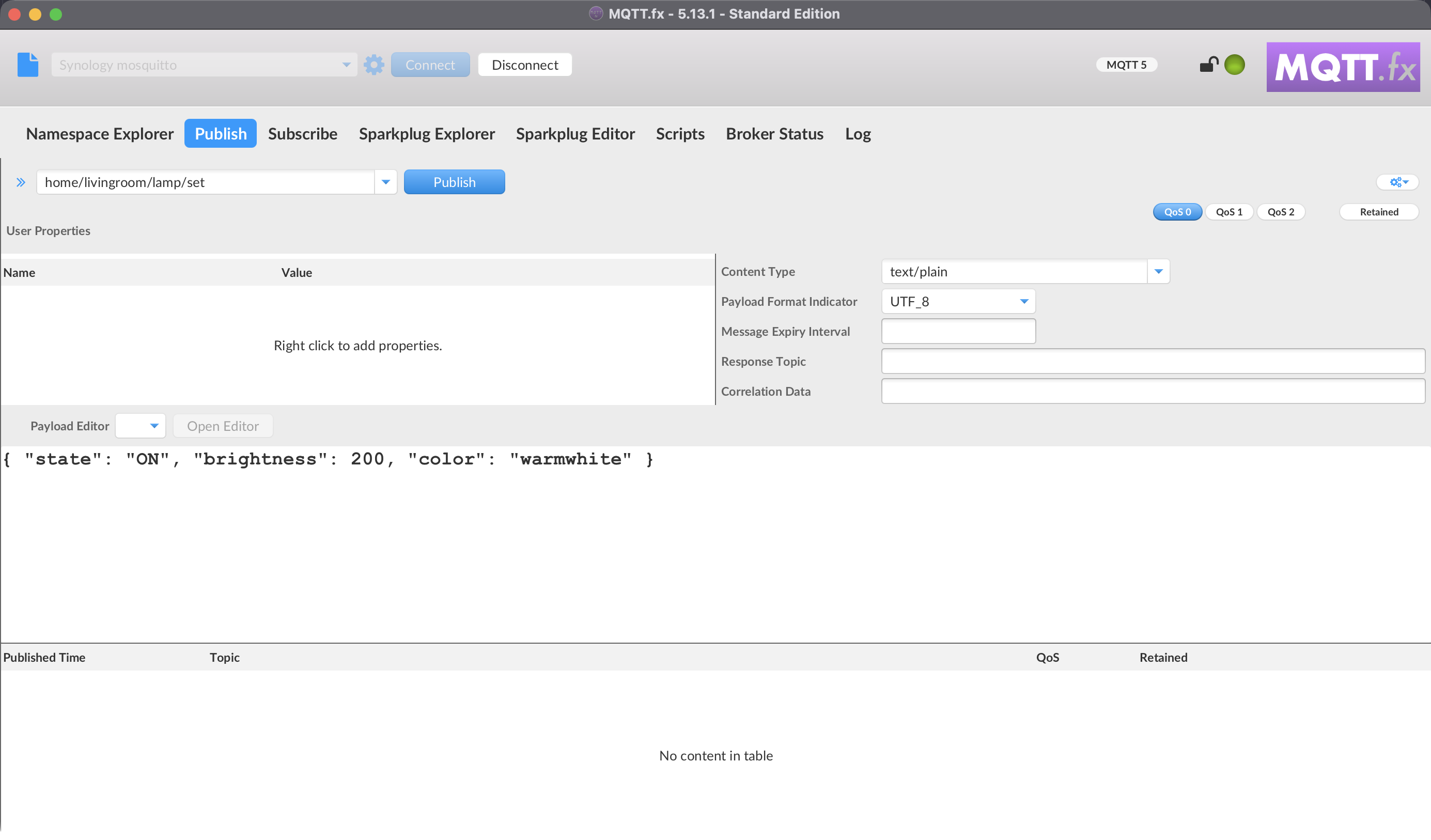This screenshot has height=840, width=1431.
Task: Click the double chevron beside topic field
Action: coord(21,182)
